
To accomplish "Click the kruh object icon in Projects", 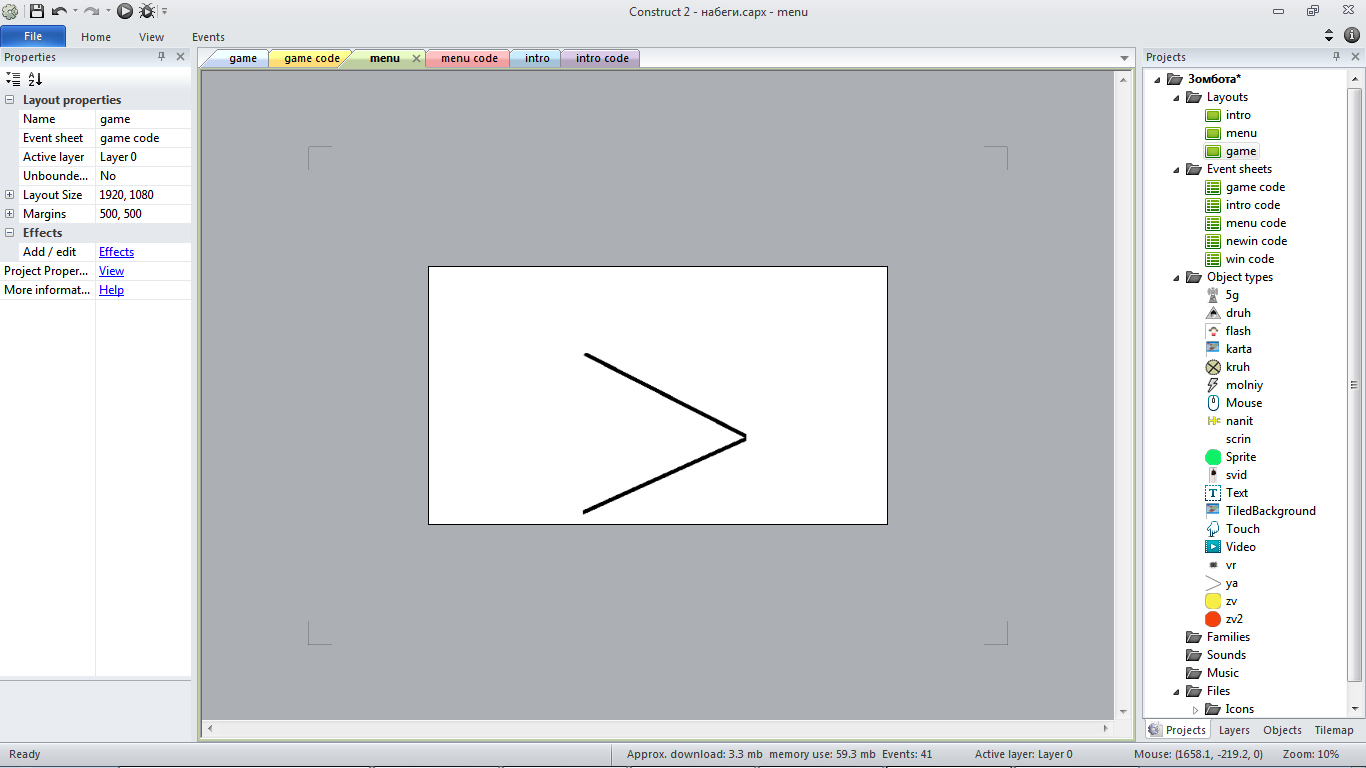I will [1213, 367].
